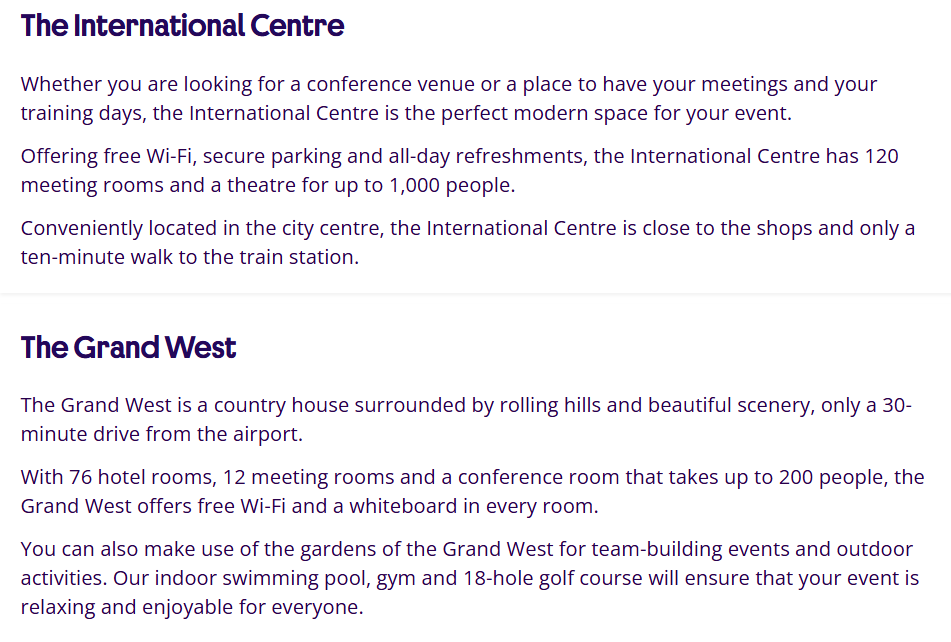Click 'The International Centre' heading
Viewport: 951px width, 642px height.
pyautogui.click(x=183, y=25)
